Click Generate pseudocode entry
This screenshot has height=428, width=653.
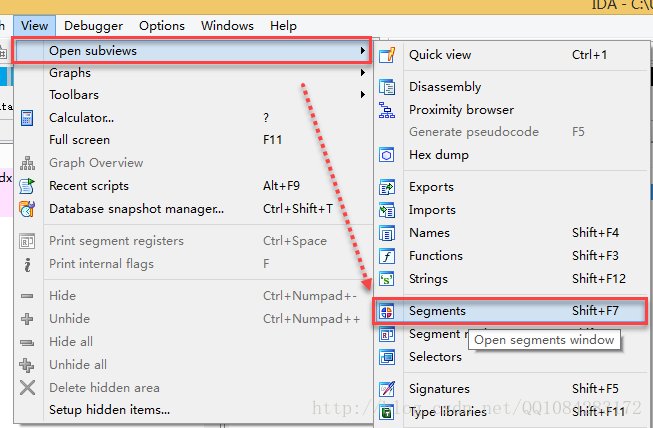pyautogui.click(x=512, y=132)
